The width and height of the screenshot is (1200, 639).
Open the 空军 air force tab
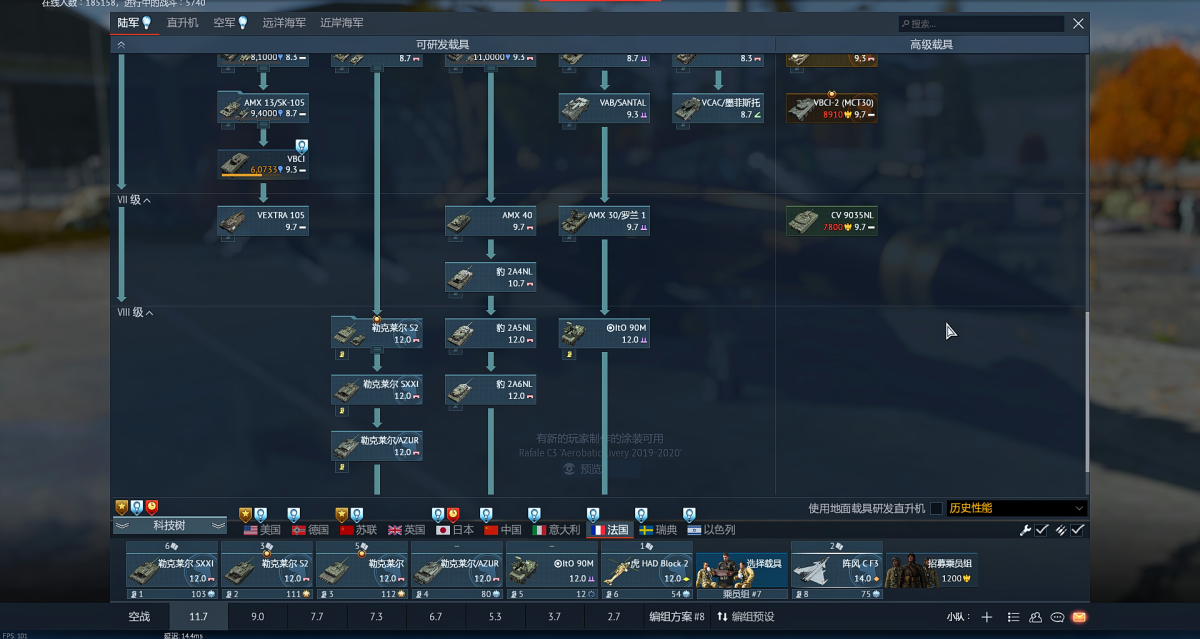point(230,23)
